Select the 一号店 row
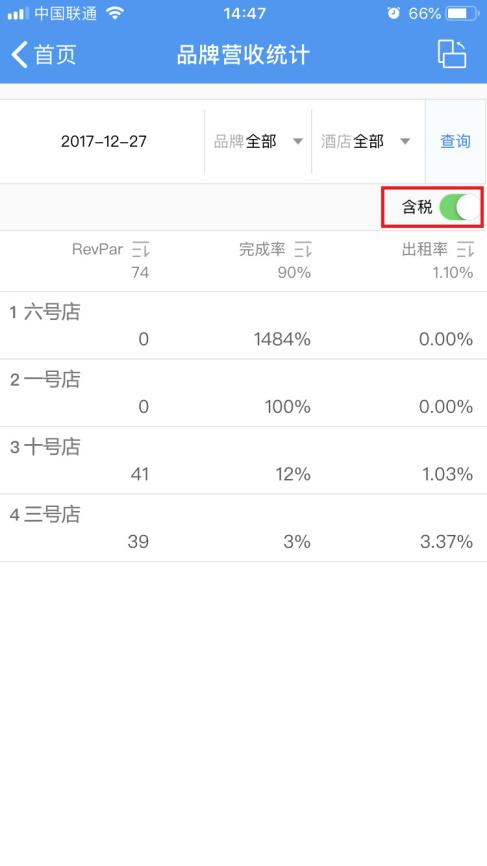Image resolution: width=487 pixels, height=866 pixels. 243,393
